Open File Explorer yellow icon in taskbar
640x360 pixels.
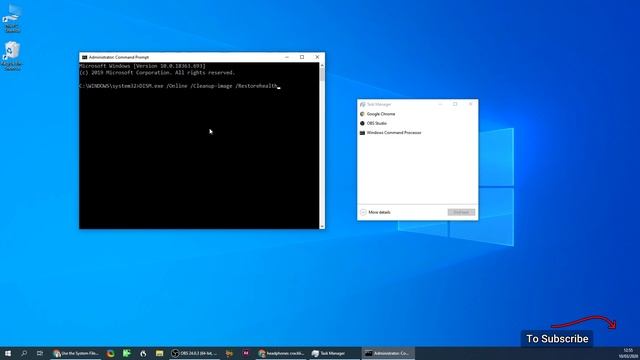point(160,353)
